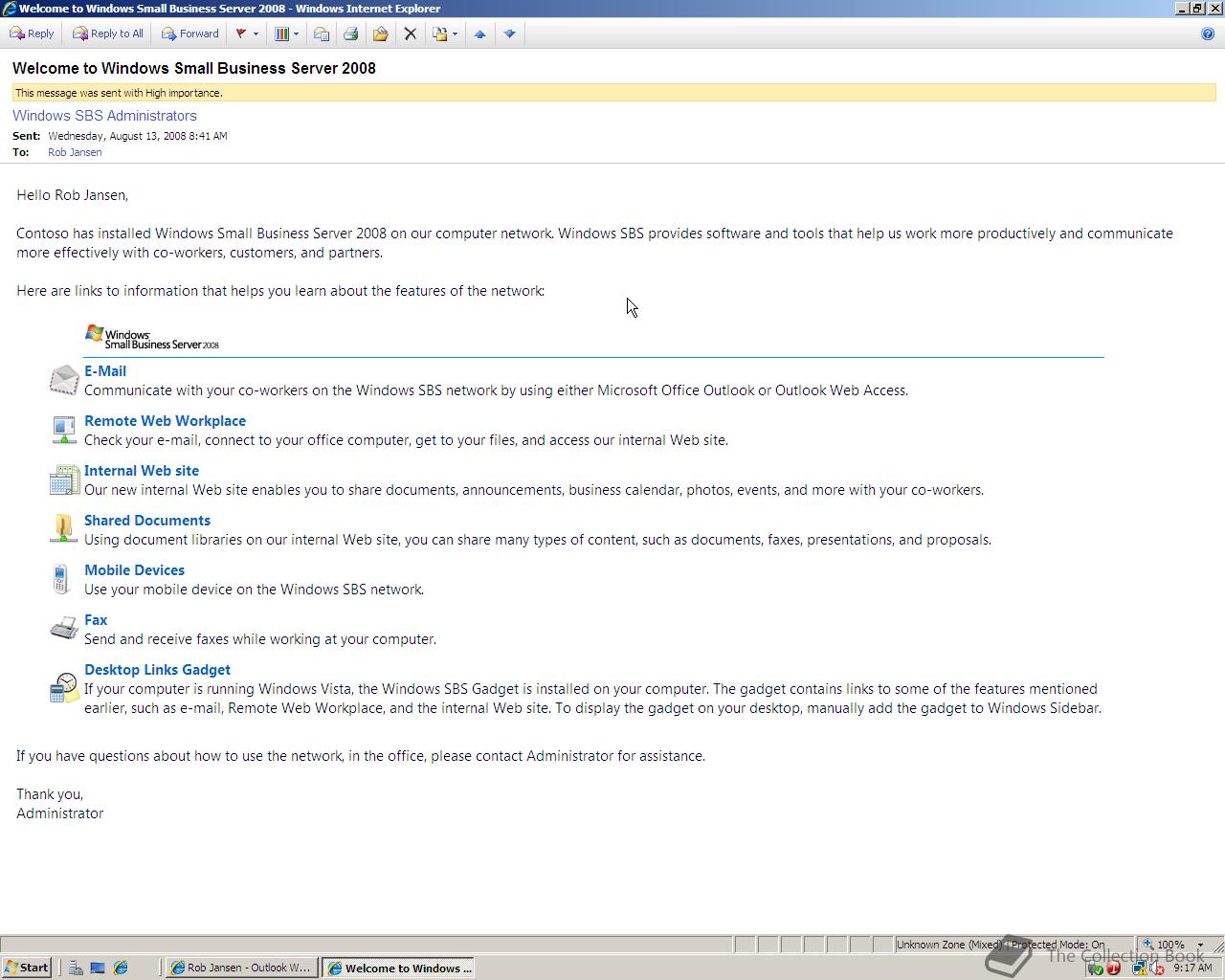The height and width of the screenshot is (980, 1225).
Task: Open the Remote Web Workplace link
Action: coord(165,421)
